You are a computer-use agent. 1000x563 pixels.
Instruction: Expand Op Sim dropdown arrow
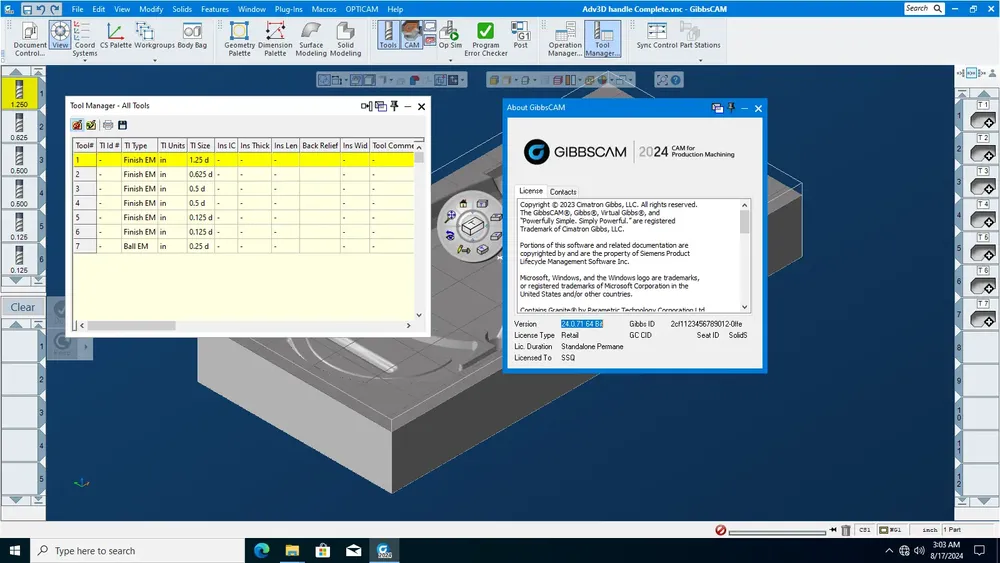coord(450,61)
